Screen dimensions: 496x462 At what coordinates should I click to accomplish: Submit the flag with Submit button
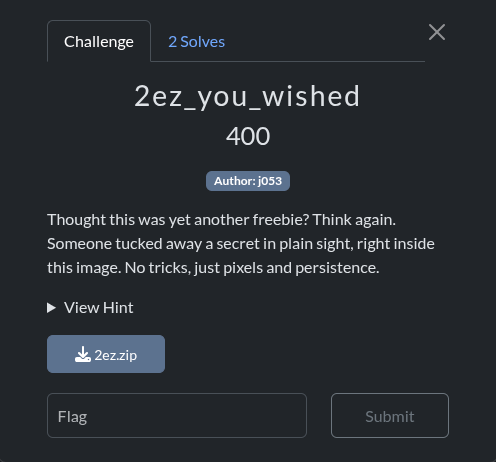click(390, 416)
